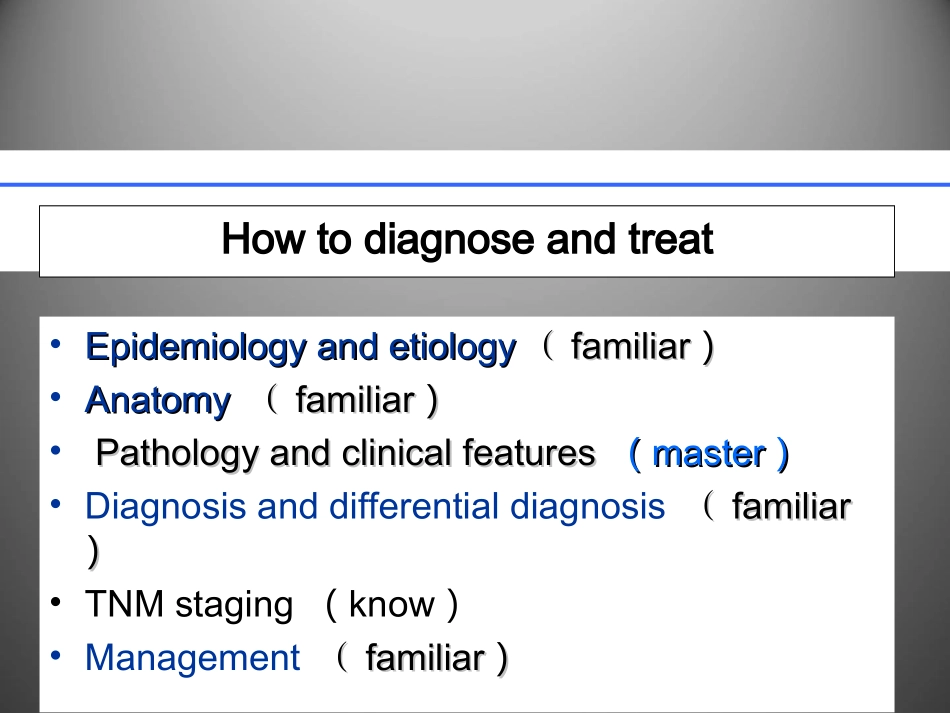
Task: Select the blue "( master )" label
Action: click(x=708, y=454)
